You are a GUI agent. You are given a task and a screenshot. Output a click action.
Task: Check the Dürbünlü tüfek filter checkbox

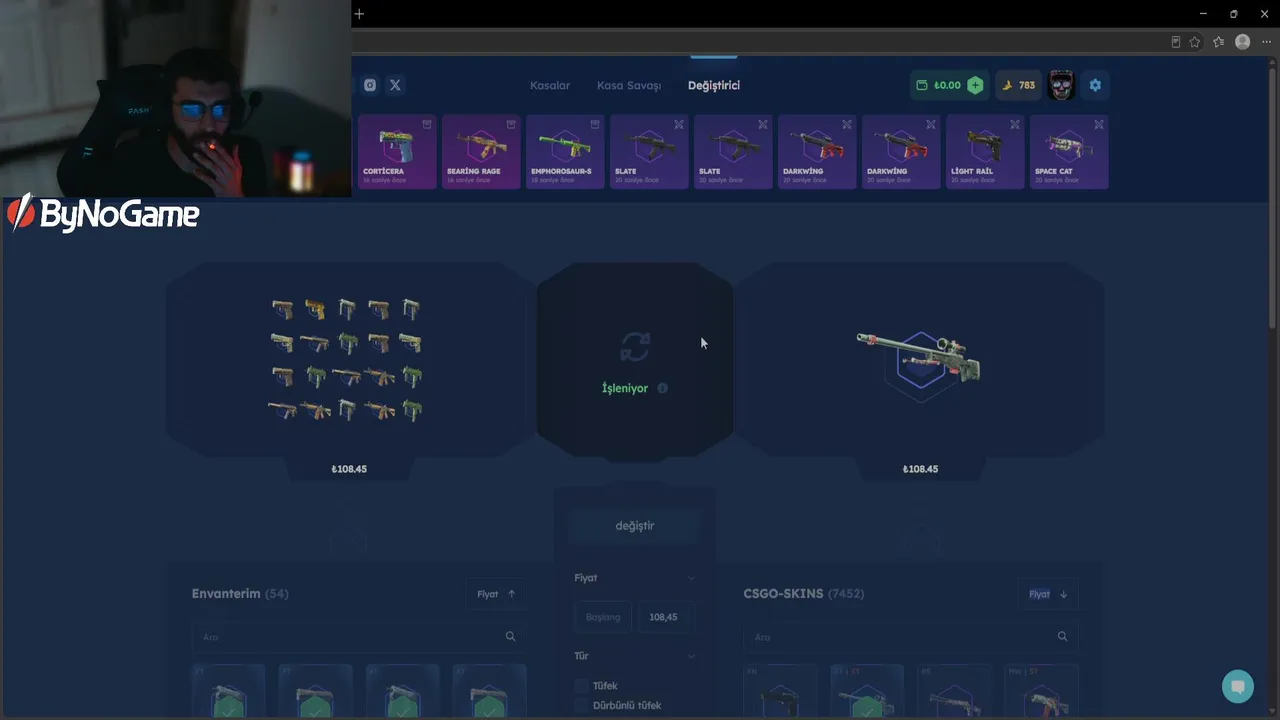[x=581, y=706]
